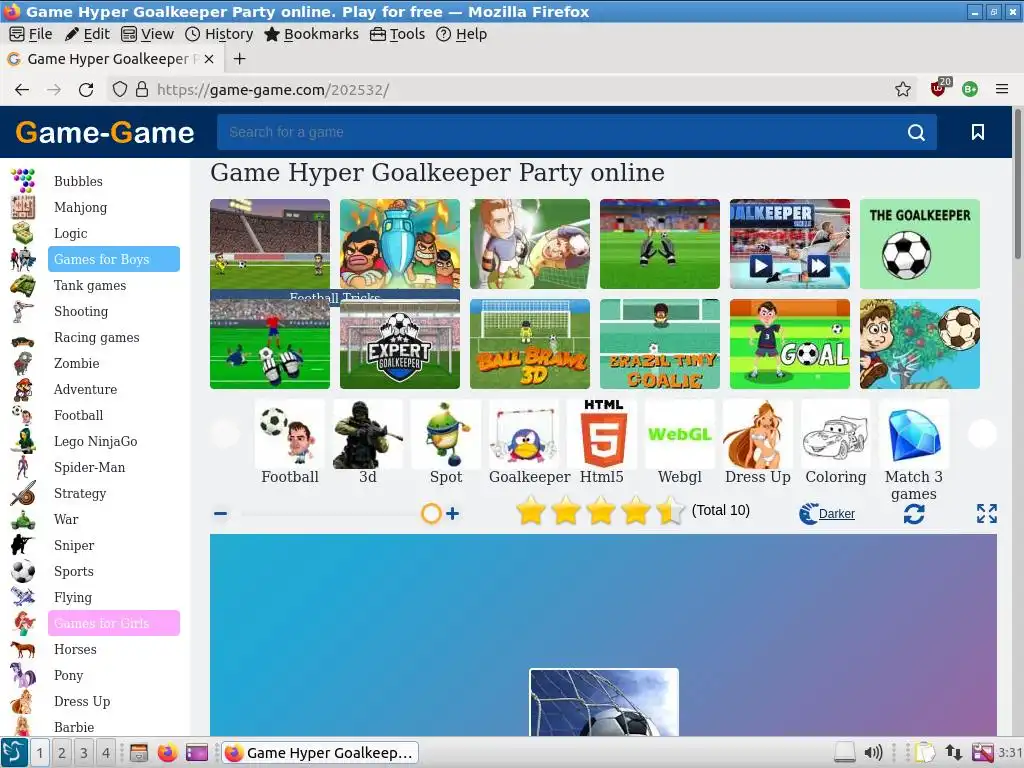This screenshot has height=768, width=1024.
Task: Open bookmarks icon in site header
Action: [x=977, y=133]
